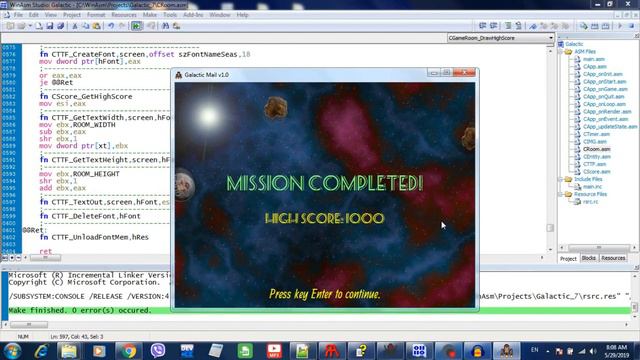
Task: Switch to the Resources tab in explorer panel
Action: [x=613, y=258]
